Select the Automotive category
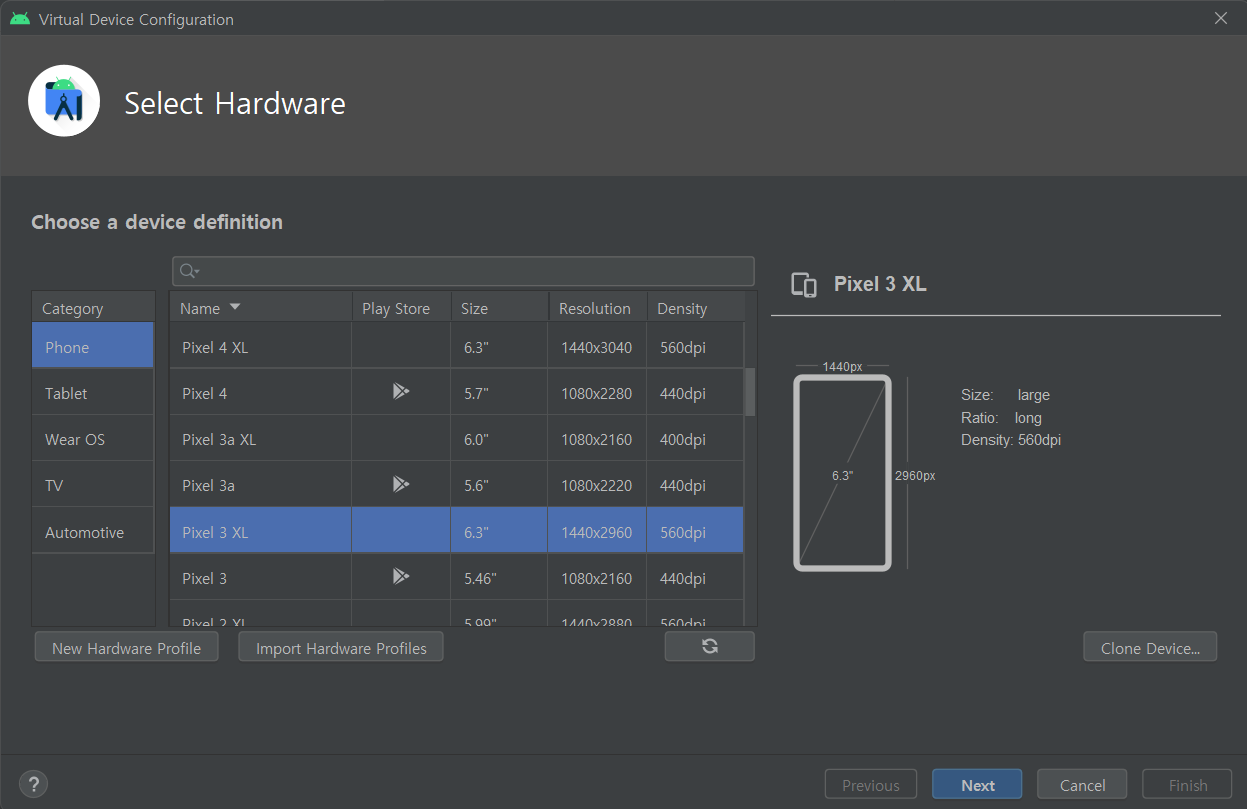 [x=93, y=532]
